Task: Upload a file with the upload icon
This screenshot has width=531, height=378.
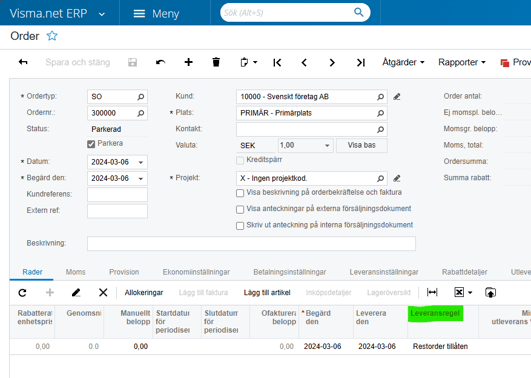Action: click(490, 292)
